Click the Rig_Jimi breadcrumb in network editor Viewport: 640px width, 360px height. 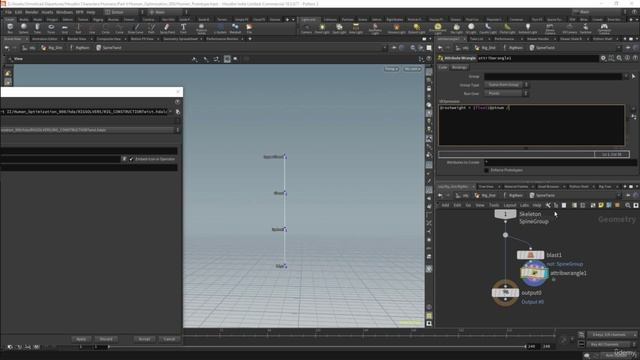coord(485,196)
